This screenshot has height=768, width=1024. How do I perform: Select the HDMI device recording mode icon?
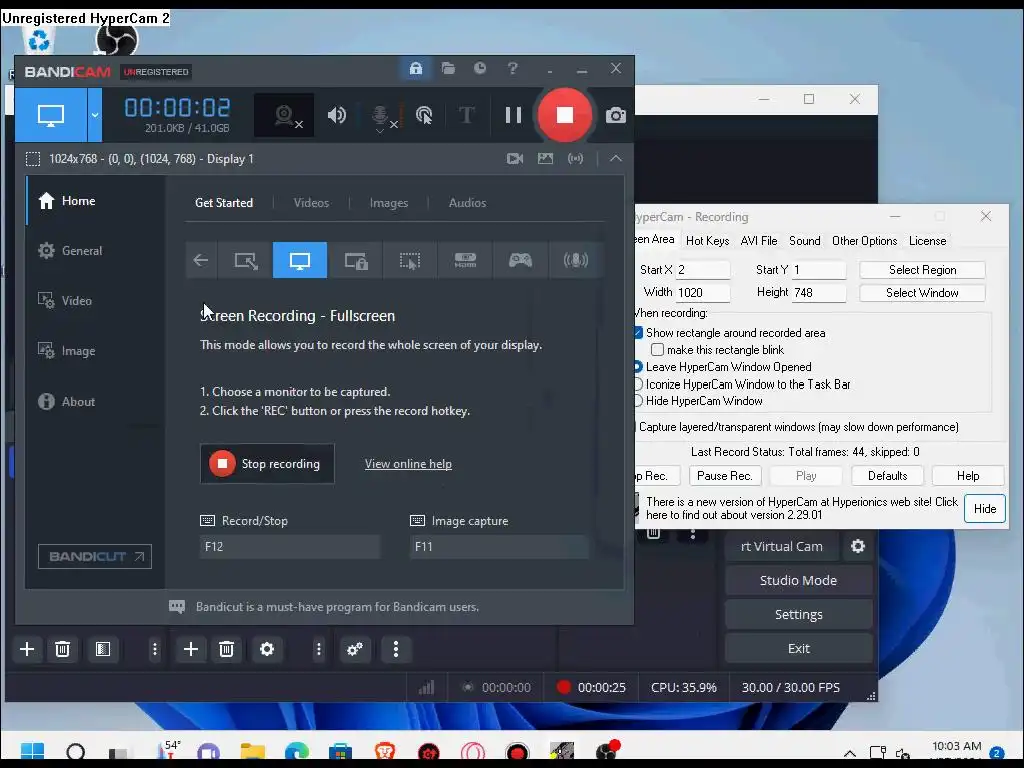pos(465,260)
